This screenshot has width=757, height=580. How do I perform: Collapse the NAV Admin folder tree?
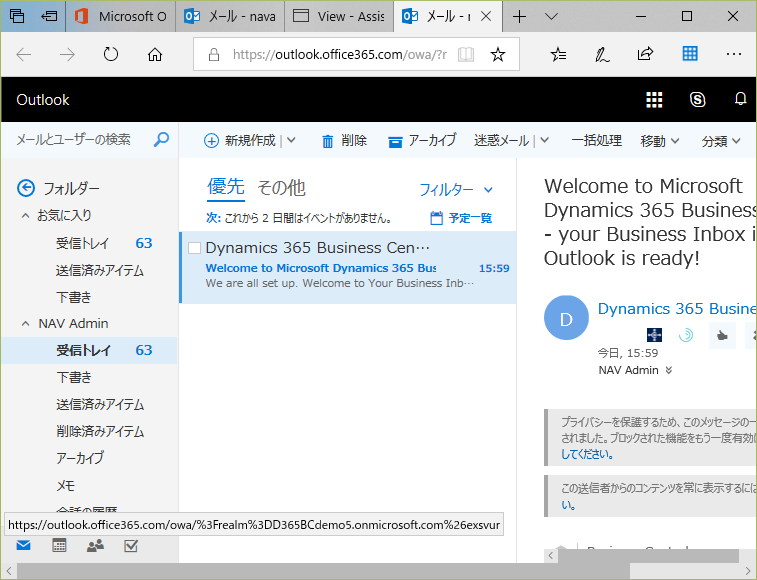(x=26, y=324)
